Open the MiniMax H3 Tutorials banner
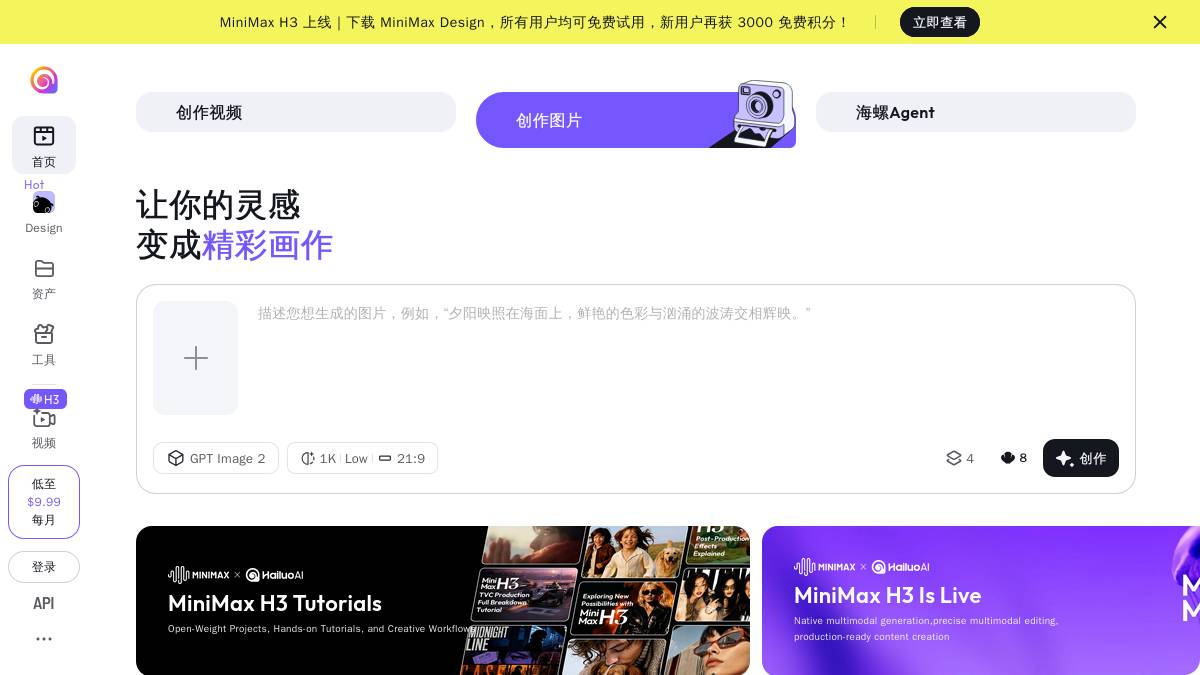Viewport: 1200px width, 675px height. (443, 600)
